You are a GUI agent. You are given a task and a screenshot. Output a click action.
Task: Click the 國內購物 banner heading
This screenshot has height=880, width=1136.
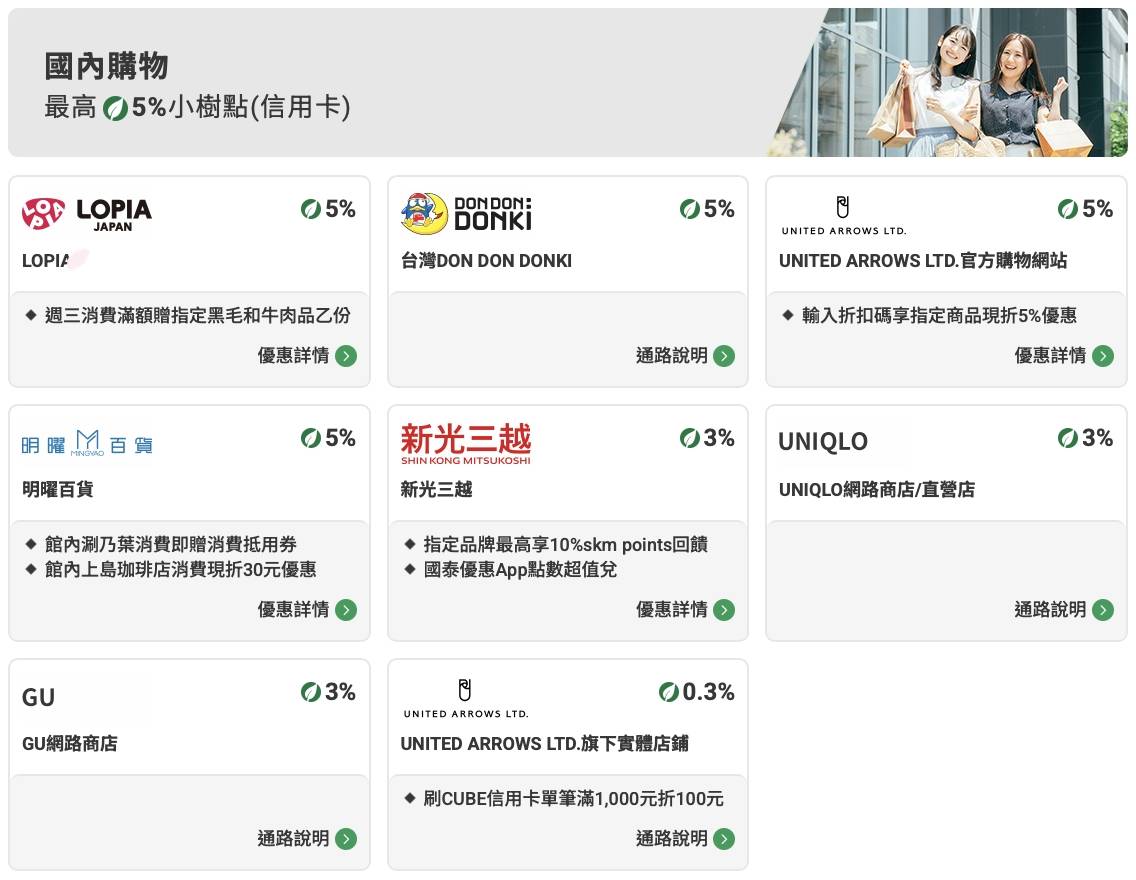click(x=107, y=67)
